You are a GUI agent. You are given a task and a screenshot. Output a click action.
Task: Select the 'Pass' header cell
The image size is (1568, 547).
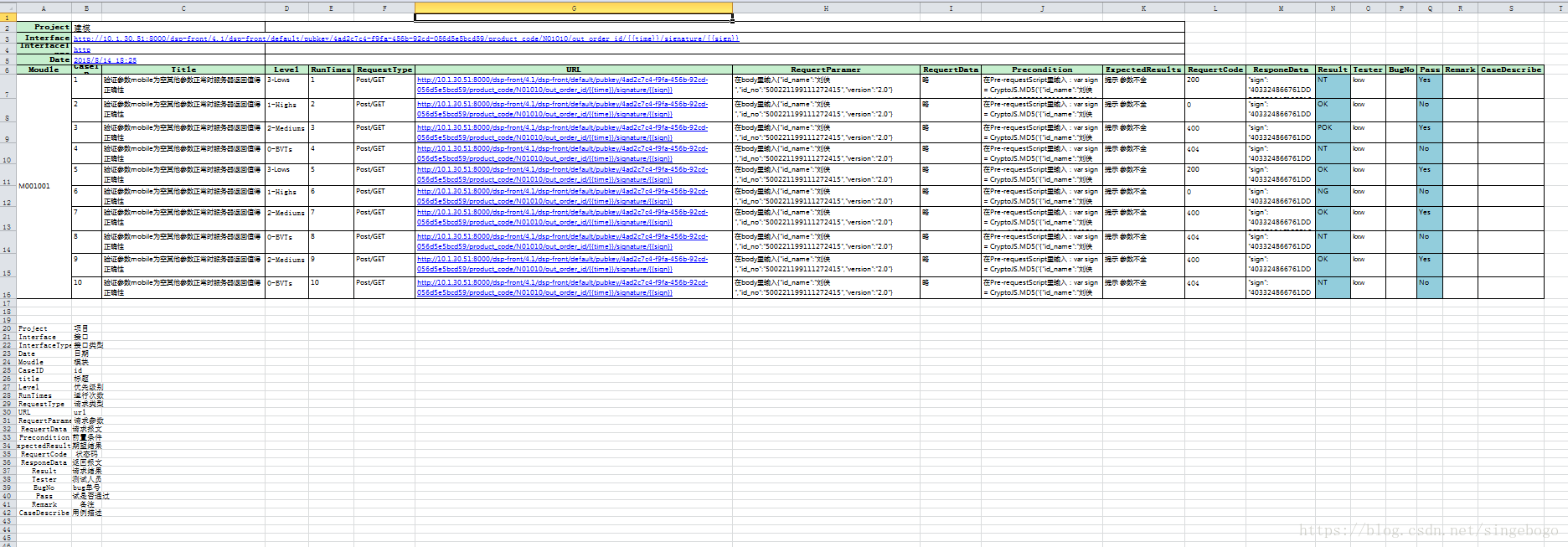pos(1430,70)
